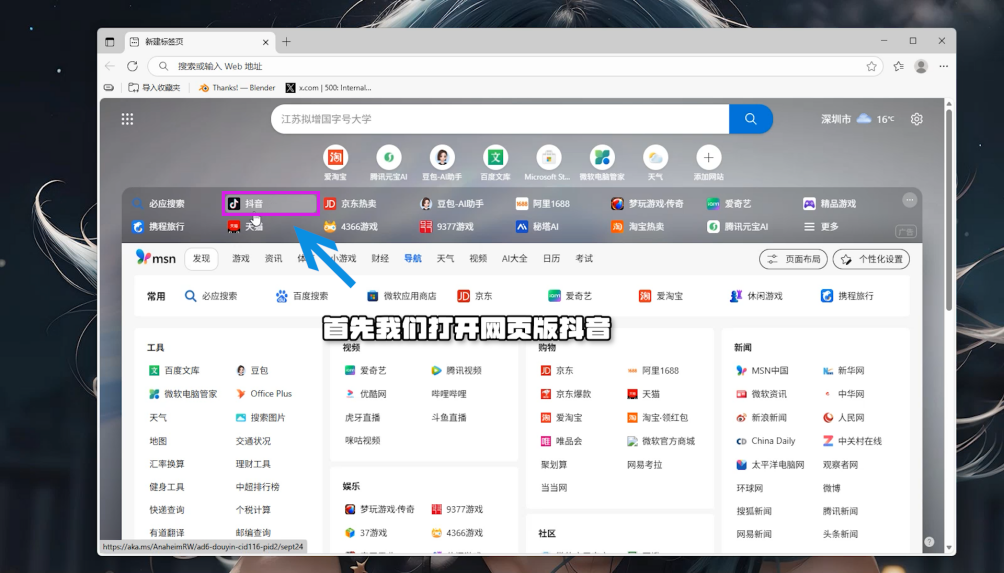
Task: Open the apps grid launcher icon
Action: pos(127,119)
